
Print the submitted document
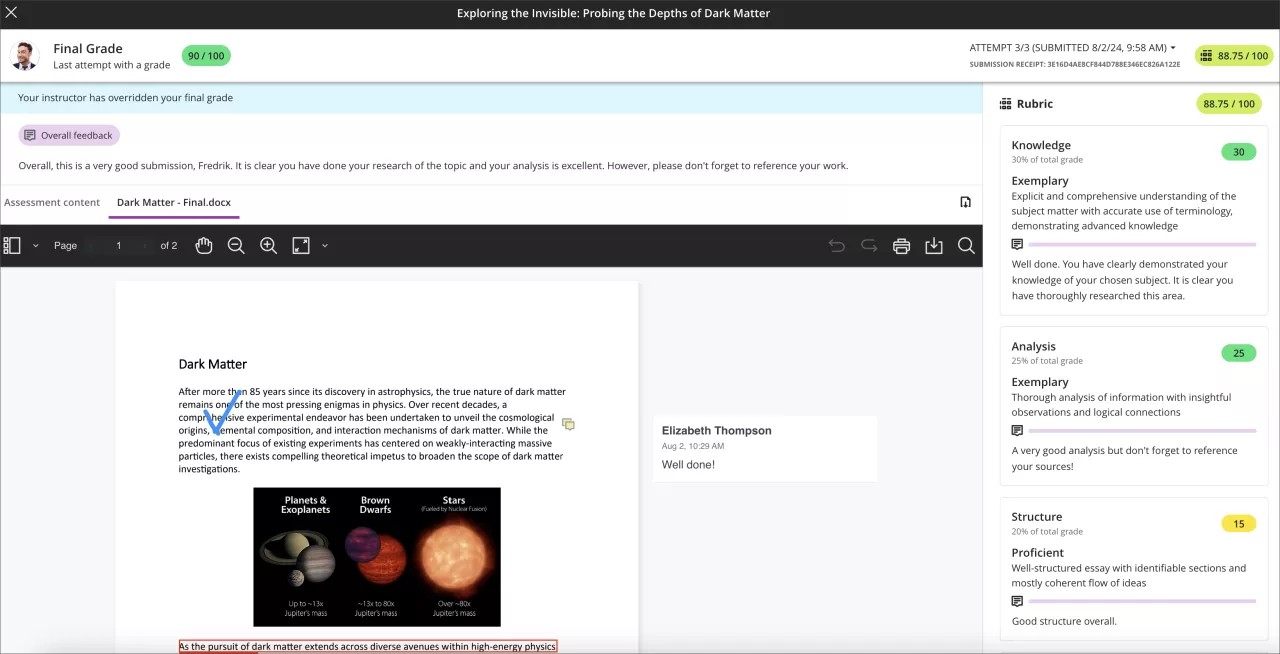click(x=901, y=245)
